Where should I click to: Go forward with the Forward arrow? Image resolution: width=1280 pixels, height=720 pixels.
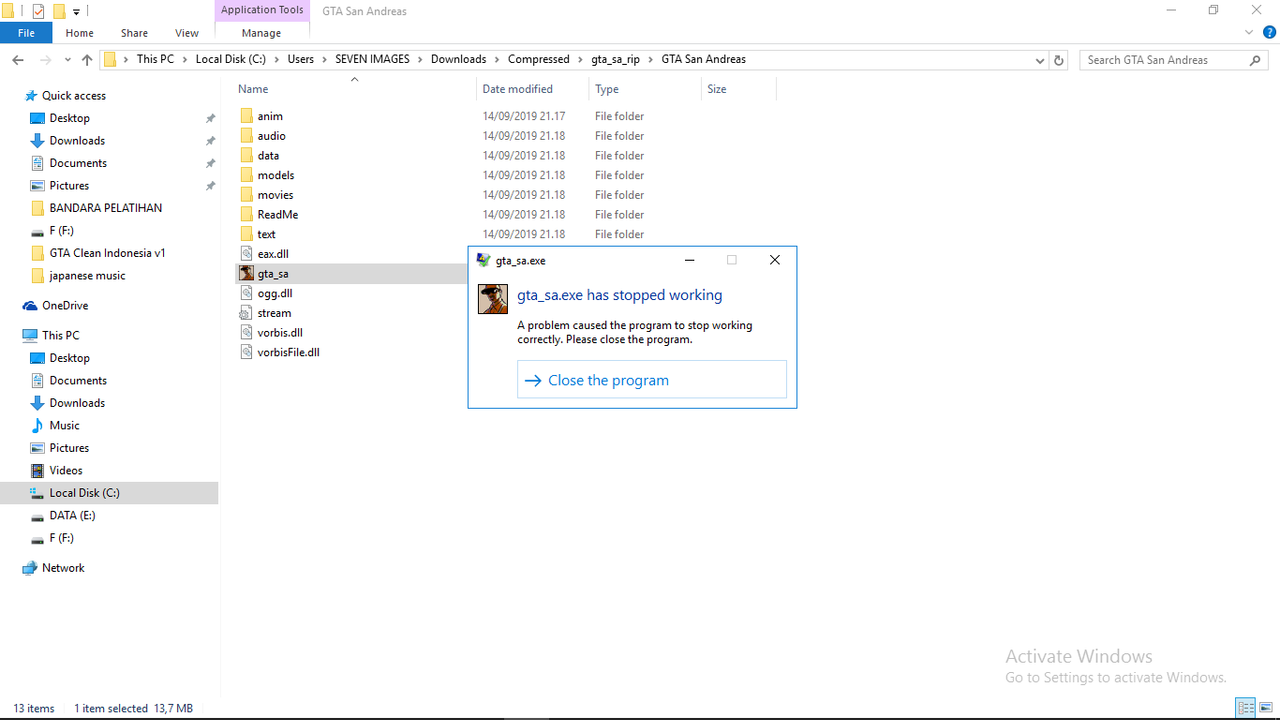tap(46, 60)
